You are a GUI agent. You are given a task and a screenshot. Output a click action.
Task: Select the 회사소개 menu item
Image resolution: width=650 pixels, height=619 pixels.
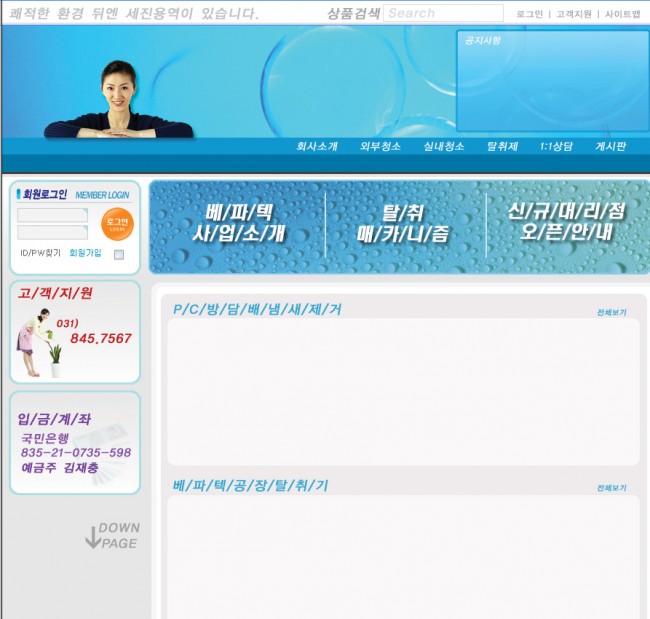[317, 146]
